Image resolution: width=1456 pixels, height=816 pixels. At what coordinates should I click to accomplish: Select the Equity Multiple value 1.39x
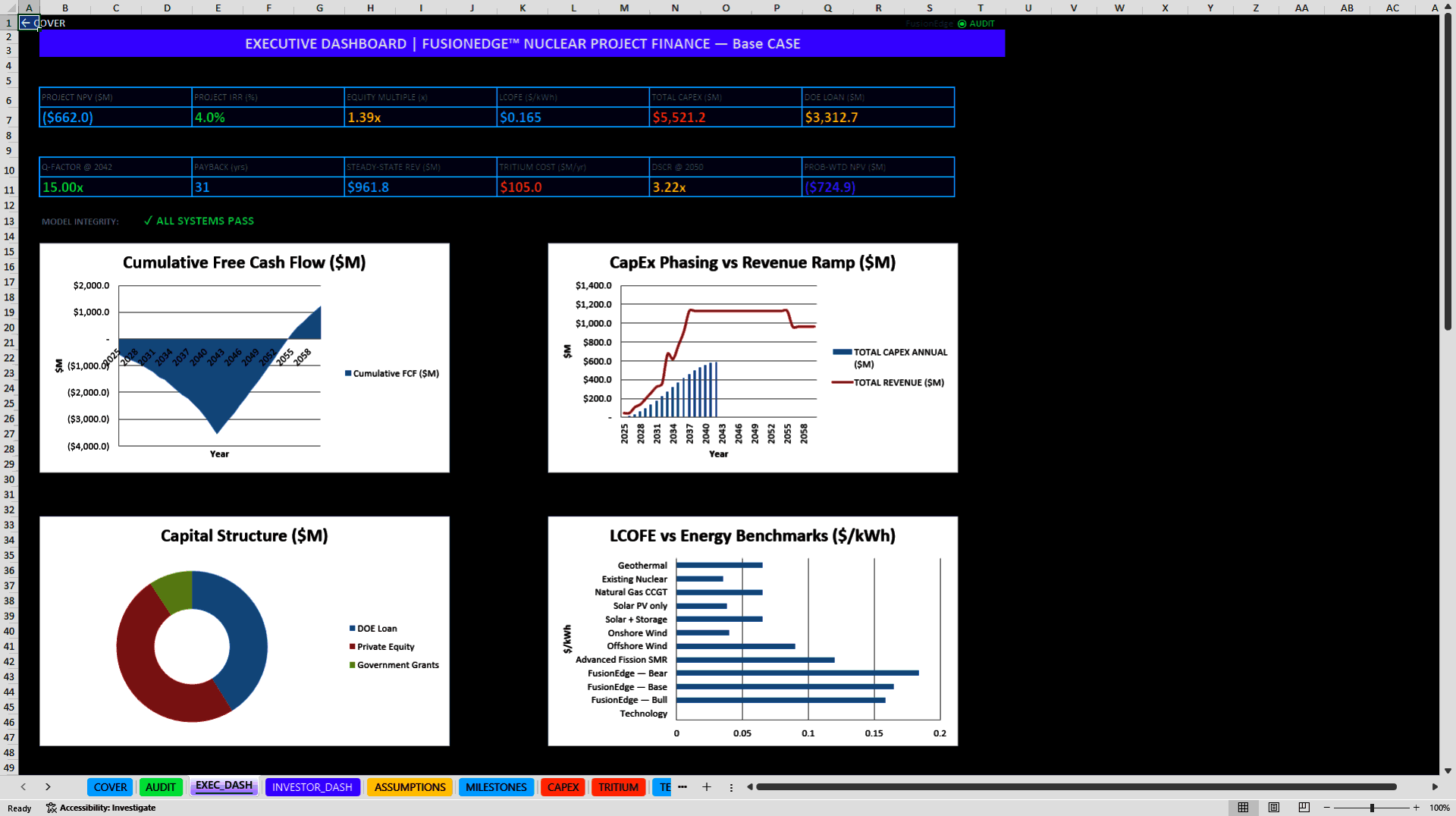pos(421,118)
